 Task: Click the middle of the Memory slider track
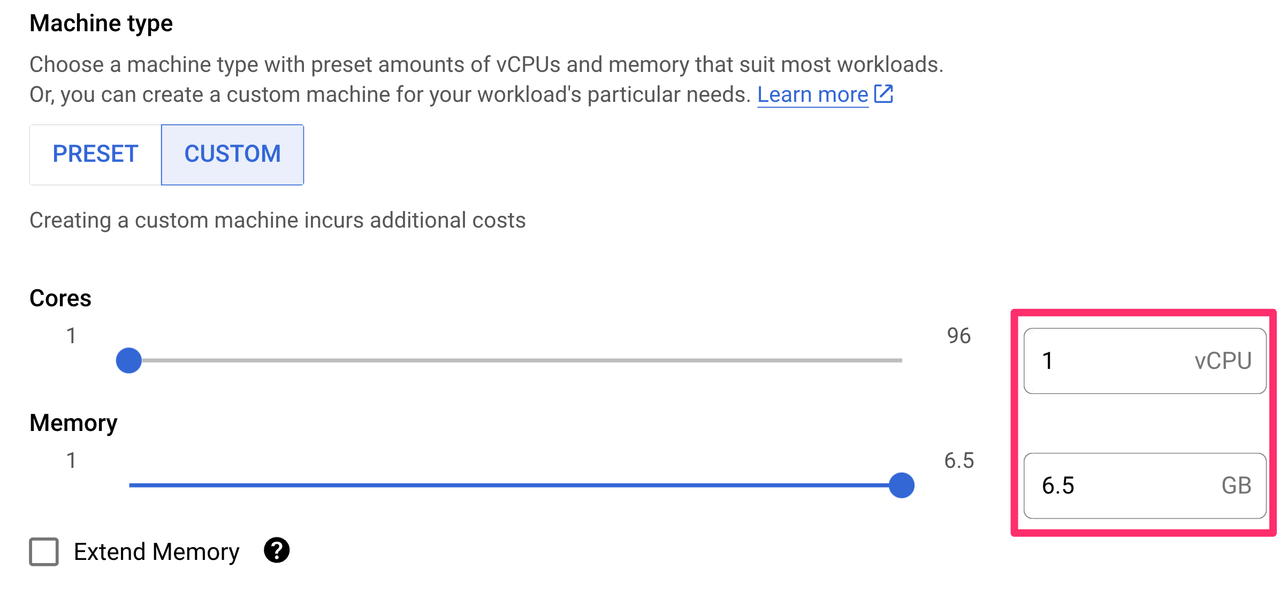tap(515, 485)
